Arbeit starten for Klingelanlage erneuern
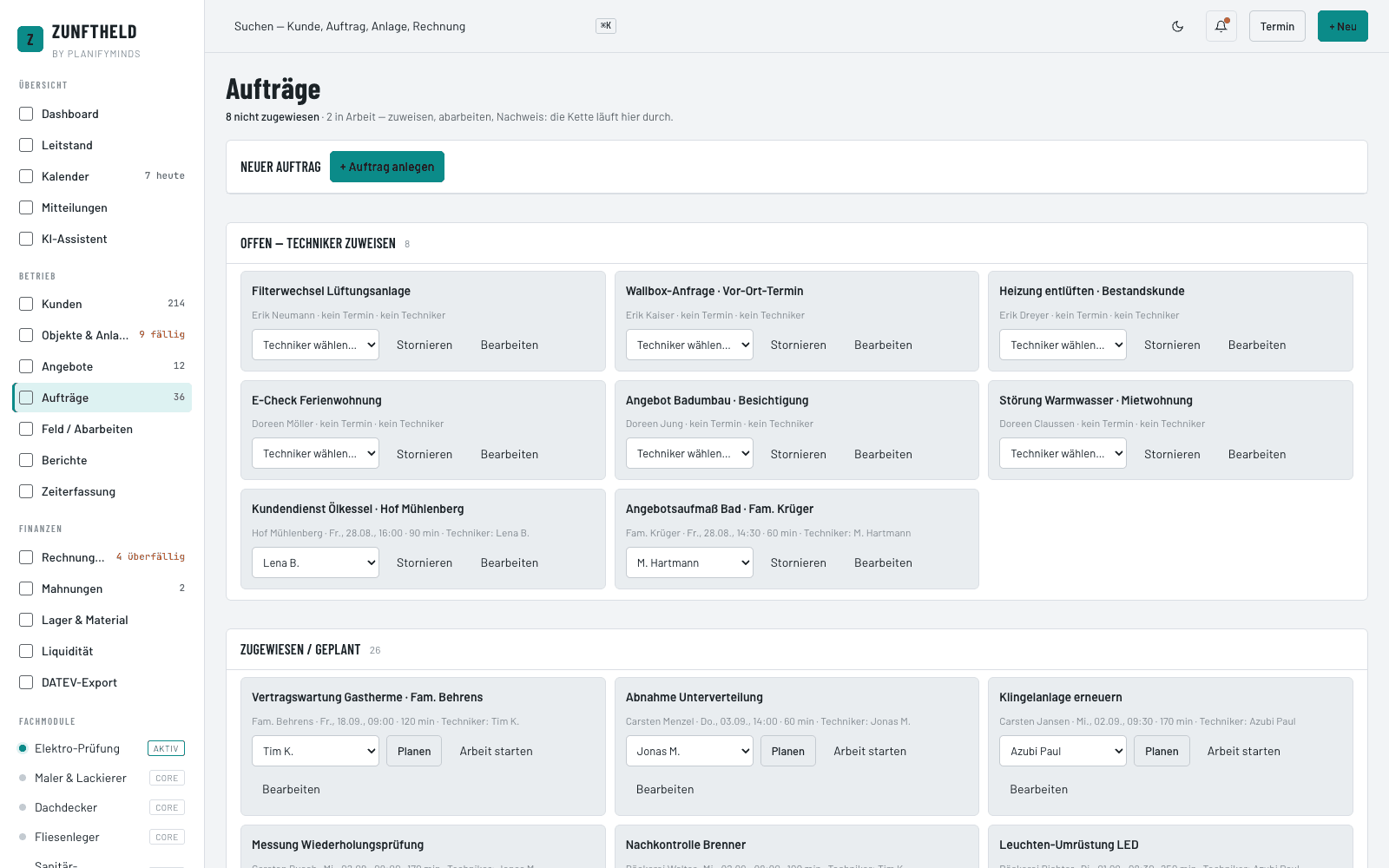The image size is (1389, 868). click(x=1244, y=751)
